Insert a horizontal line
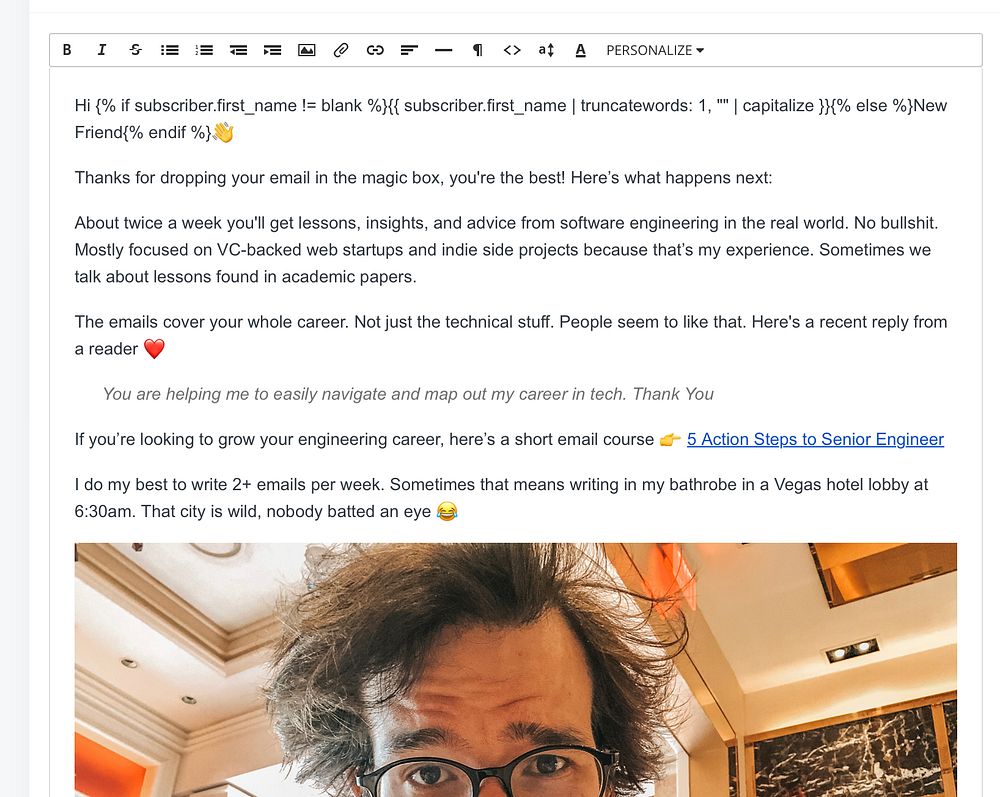The height and width of the screenshot is (797, 1000). point(443,50)
